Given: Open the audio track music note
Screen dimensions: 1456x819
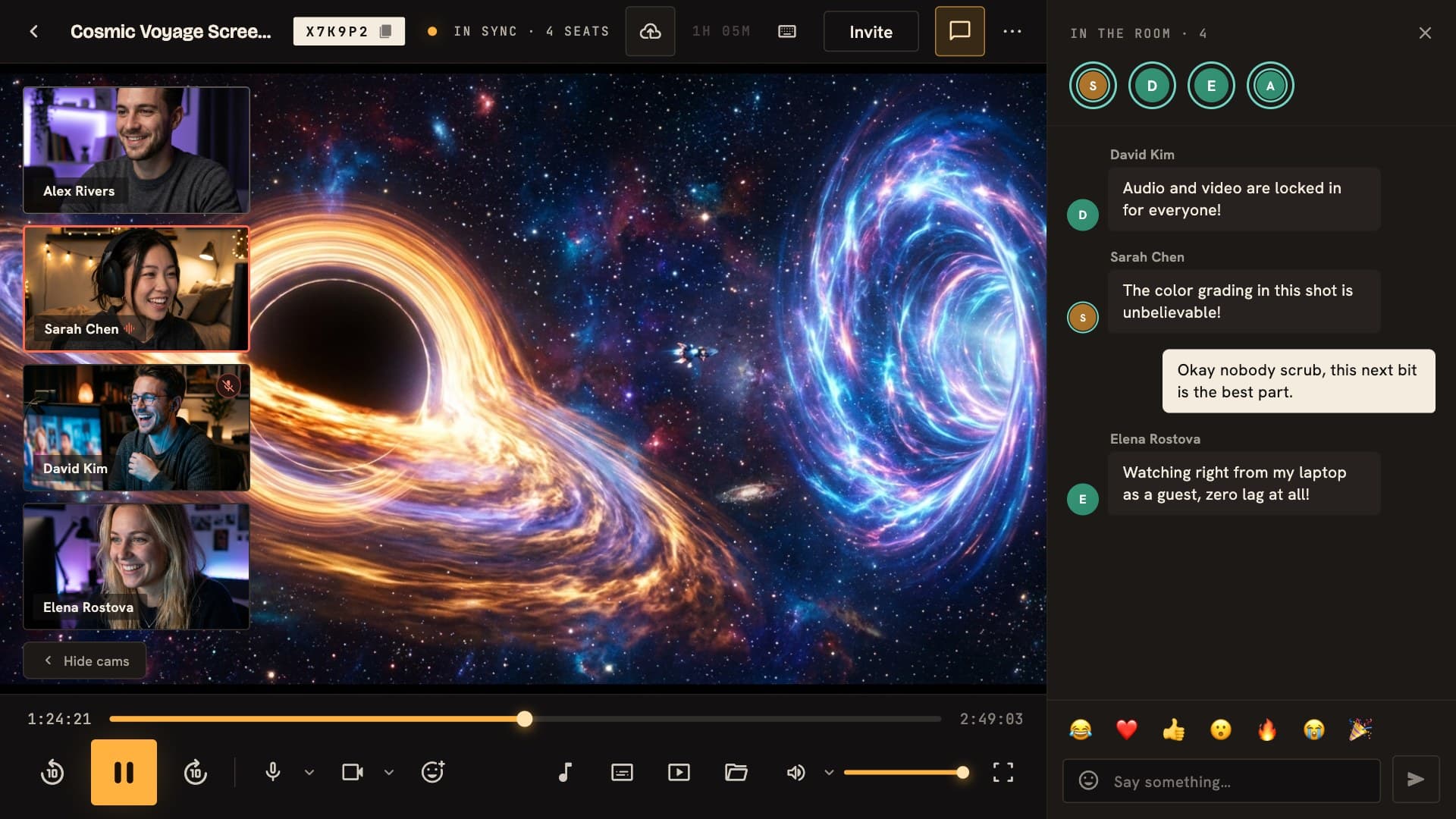Looking at the screenshot, I should 565,772.
